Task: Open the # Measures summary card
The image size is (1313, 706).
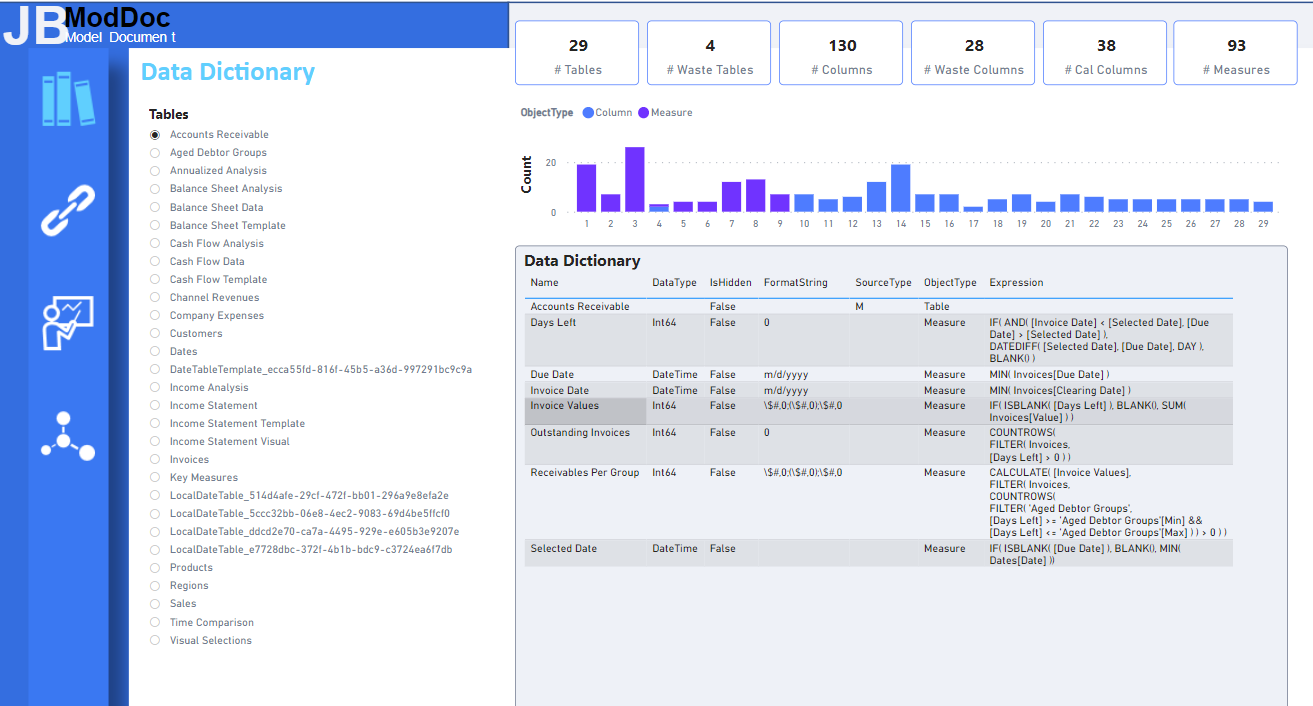Action: pyautogui.click(x=1234, y=54)
